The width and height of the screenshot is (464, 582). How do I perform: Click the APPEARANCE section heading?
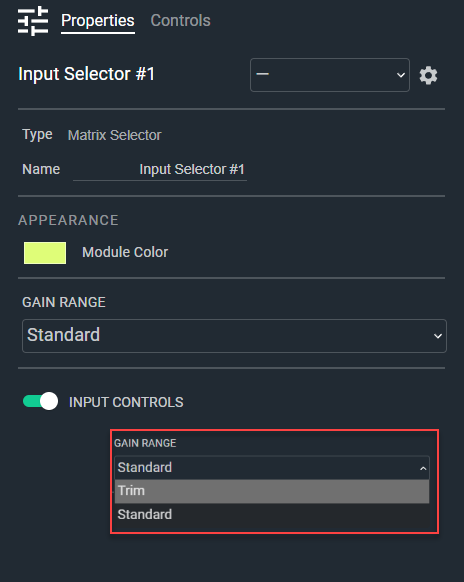pos(68,220)
